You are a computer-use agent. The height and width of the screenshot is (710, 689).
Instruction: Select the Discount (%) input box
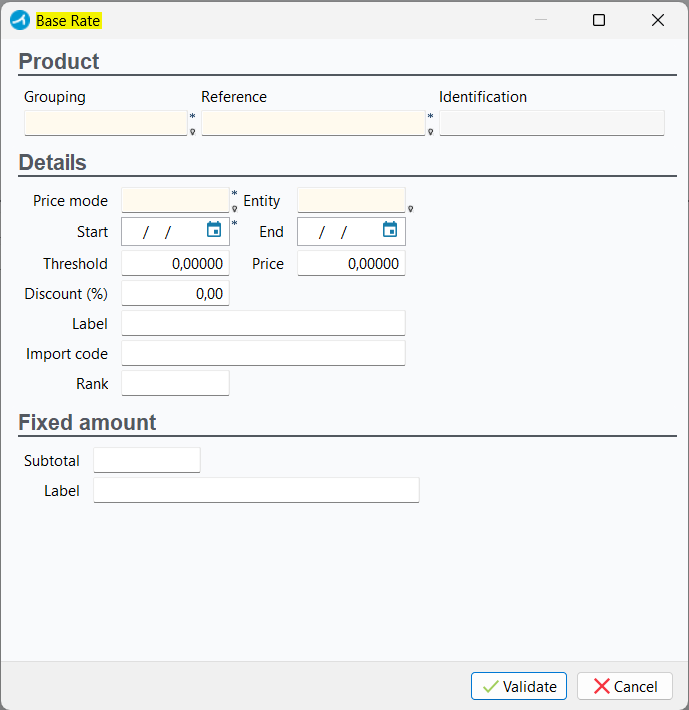point(175,293)
